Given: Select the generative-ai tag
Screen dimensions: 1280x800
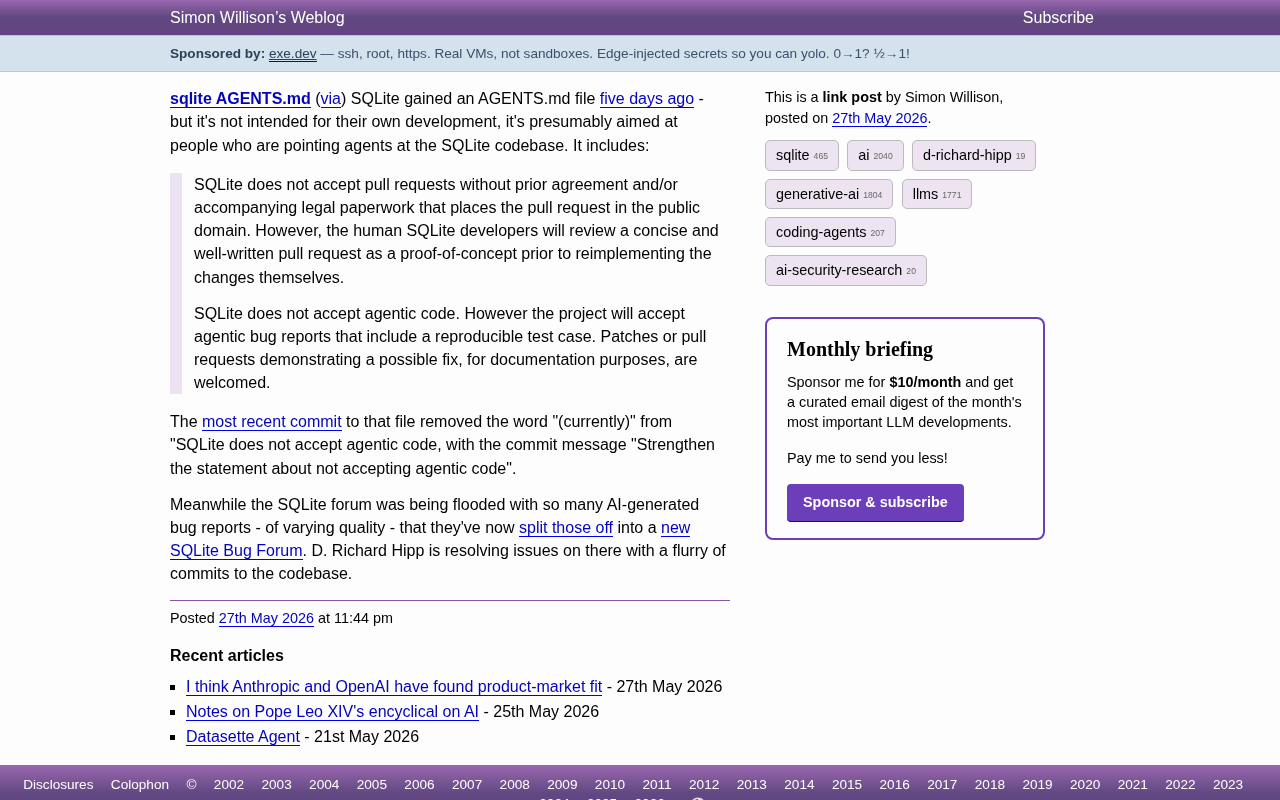Looking at the screenshot, I should coord(829,194).
